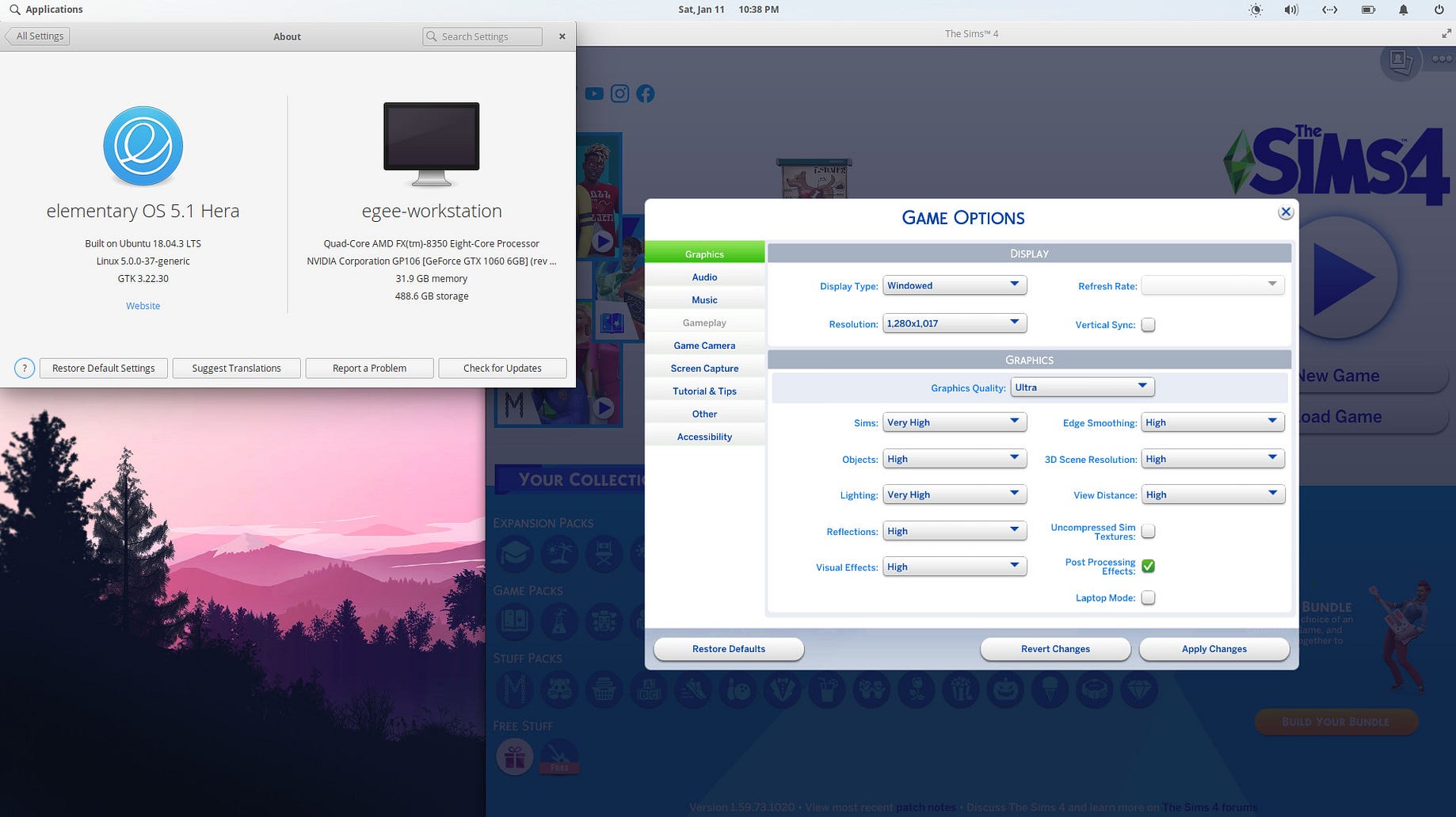Image resolution: width=1456 pixels, height=817 pixels.
Task: Open the Facebook icon in Sims 4 menu
Action: coord(646,94)
